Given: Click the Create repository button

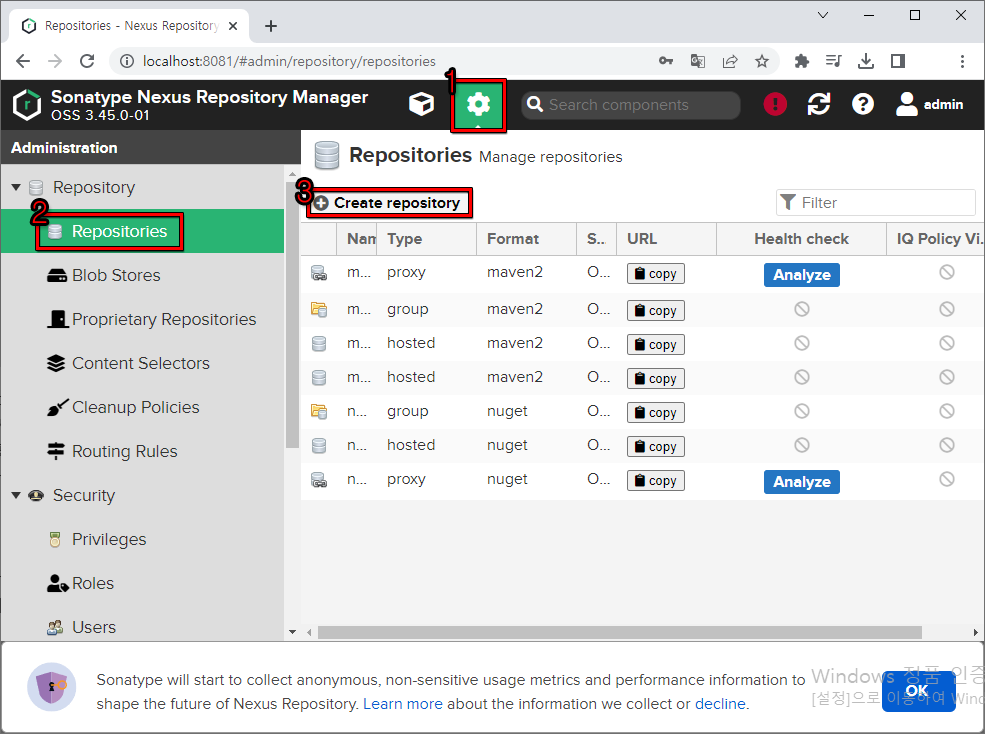Looking at the screenshot, I should click(x=389, y=203).
